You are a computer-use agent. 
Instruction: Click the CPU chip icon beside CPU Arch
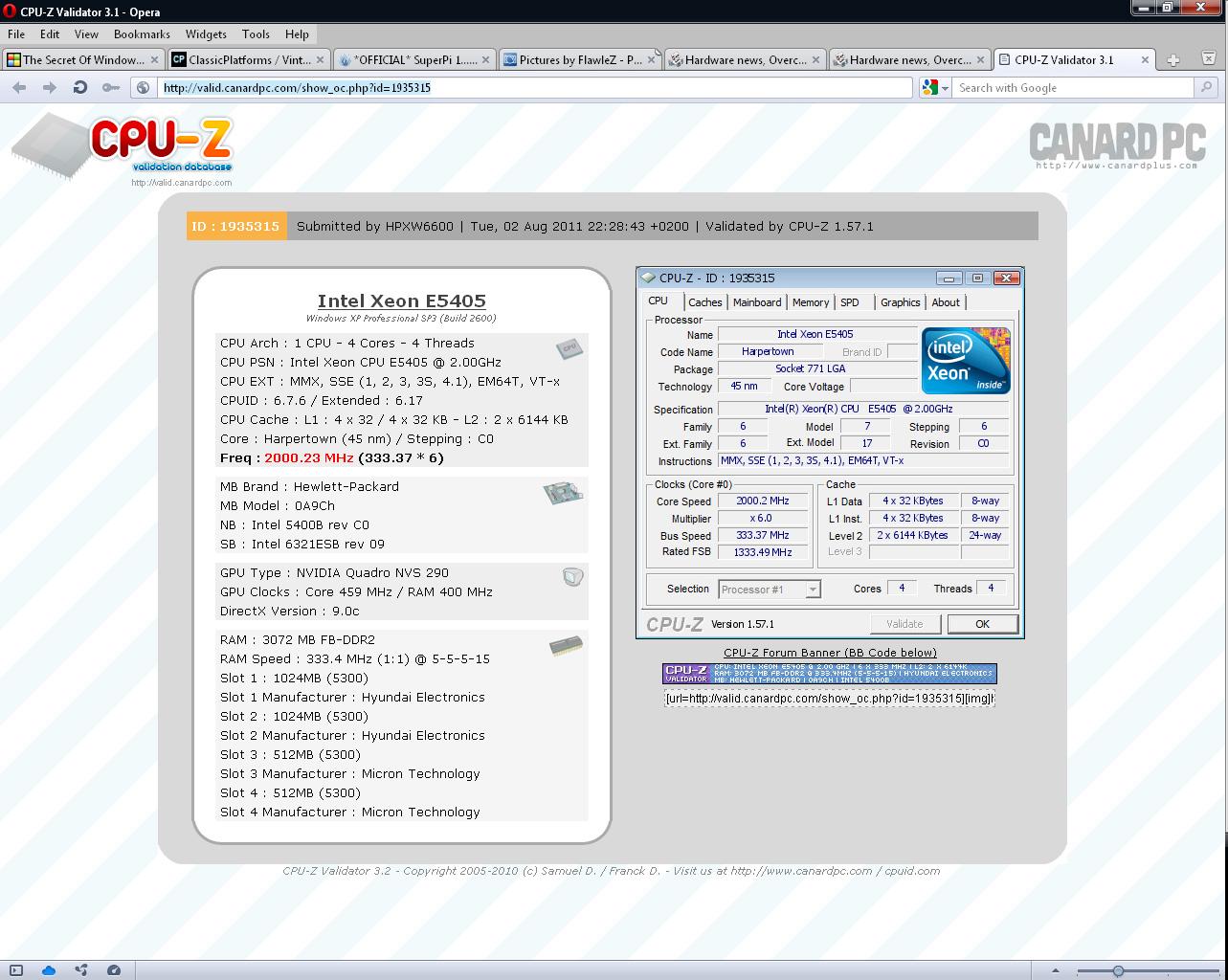pyautogui.click(x=569, y=347)
